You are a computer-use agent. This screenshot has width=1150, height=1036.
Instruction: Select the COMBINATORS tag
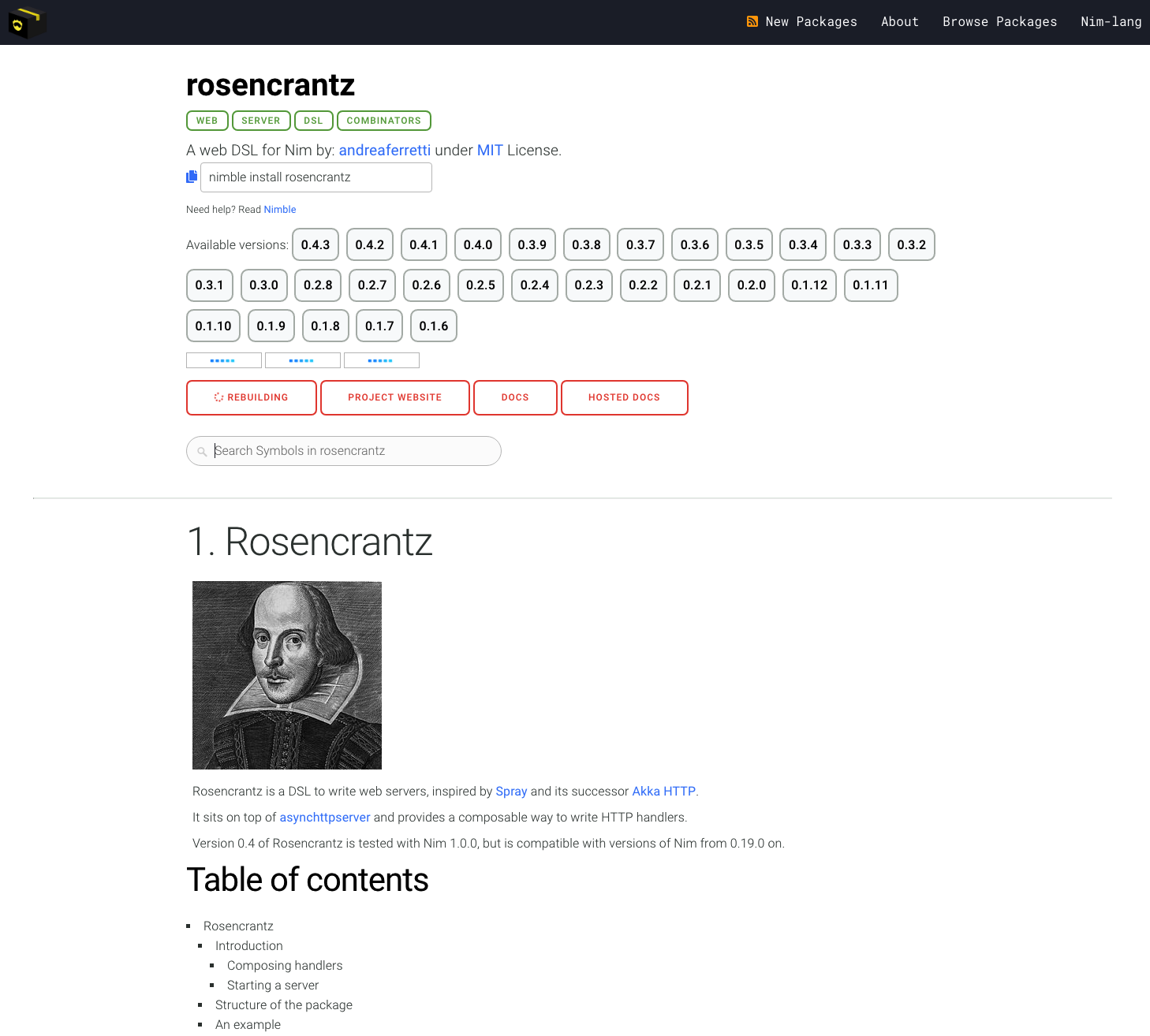pyautogui.click(x=384, y=121)
